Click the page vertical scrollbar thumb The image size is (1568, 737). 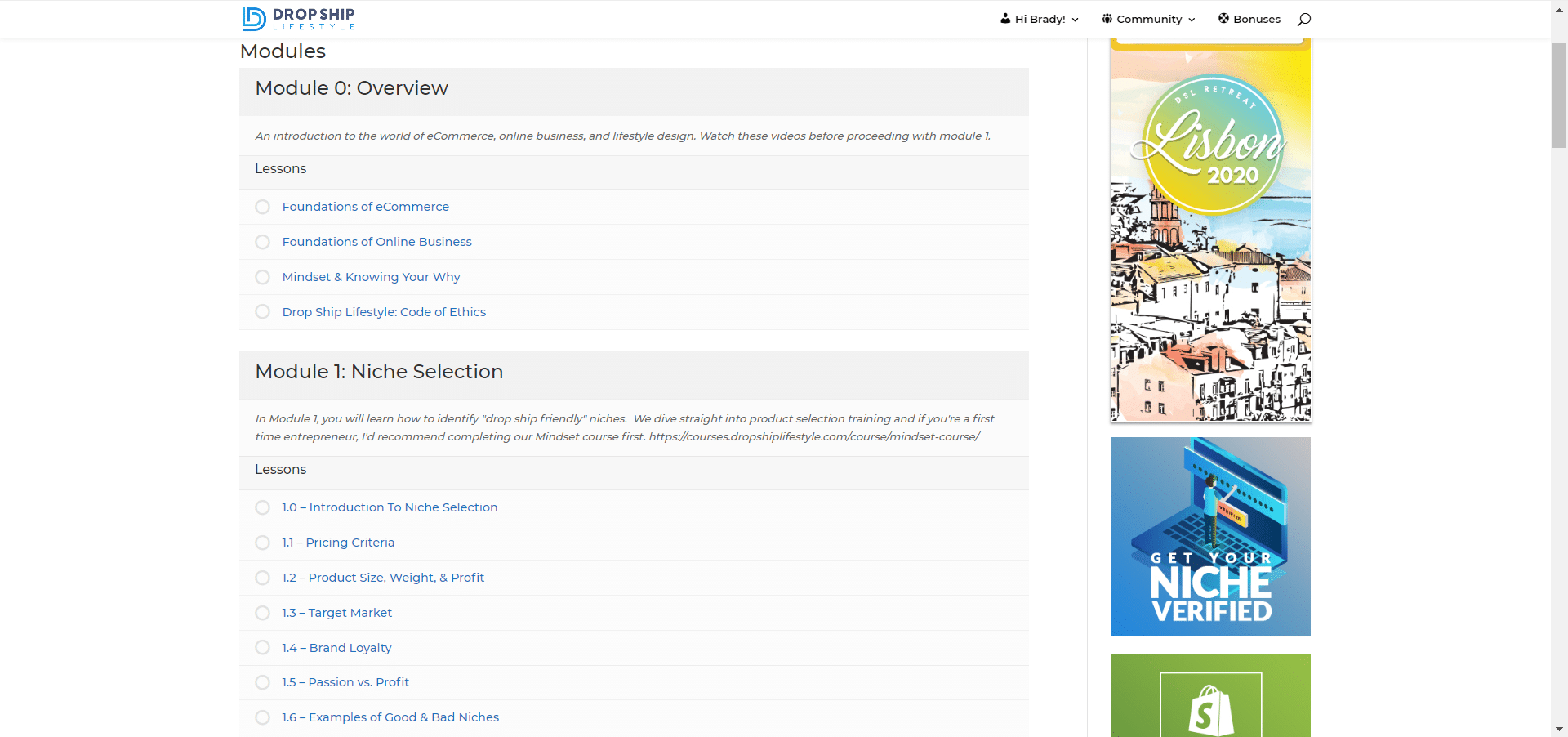pyautogui.click(x=1559, y=95)
